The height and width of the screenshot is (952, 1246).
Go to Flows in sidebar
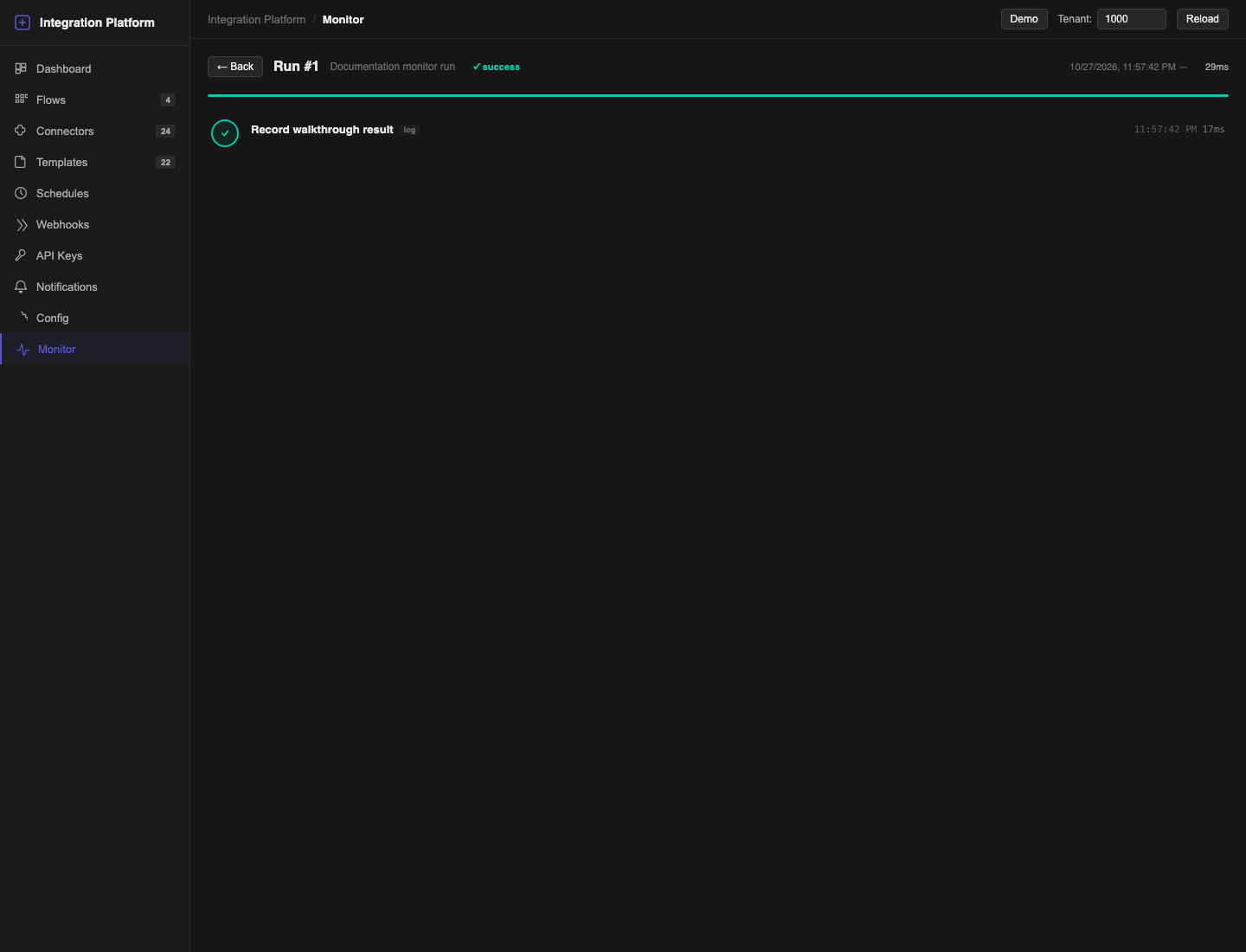pos(95,100)
